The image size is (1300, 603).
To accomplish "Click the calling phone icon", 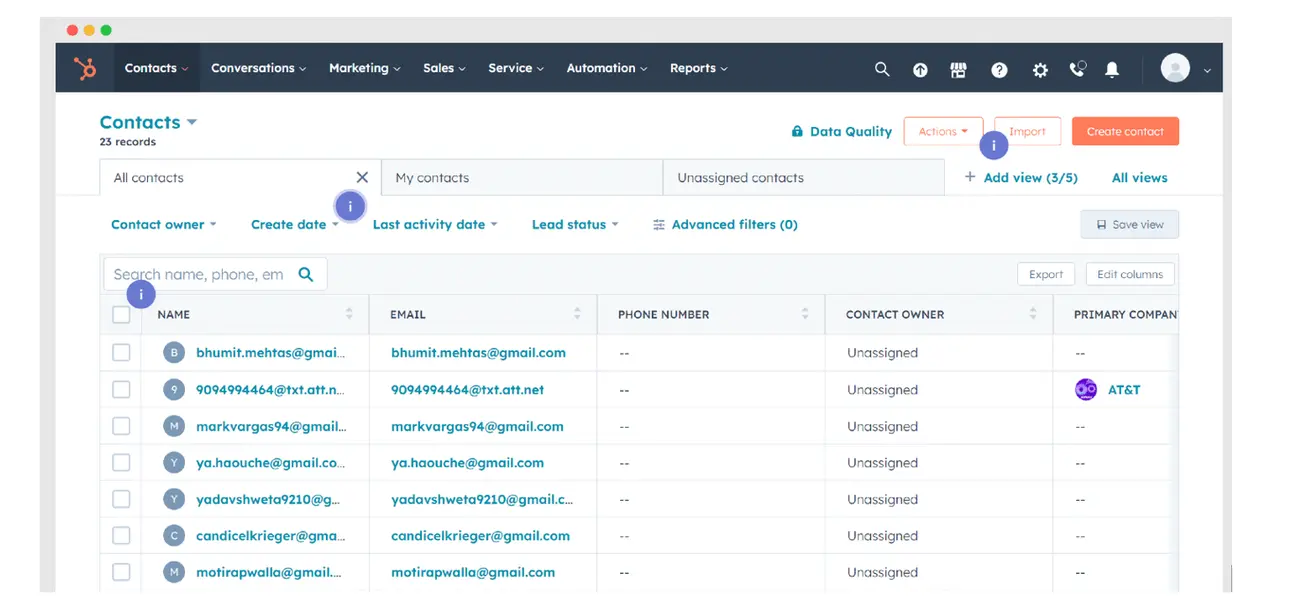I will click(x=1077, y=69).
